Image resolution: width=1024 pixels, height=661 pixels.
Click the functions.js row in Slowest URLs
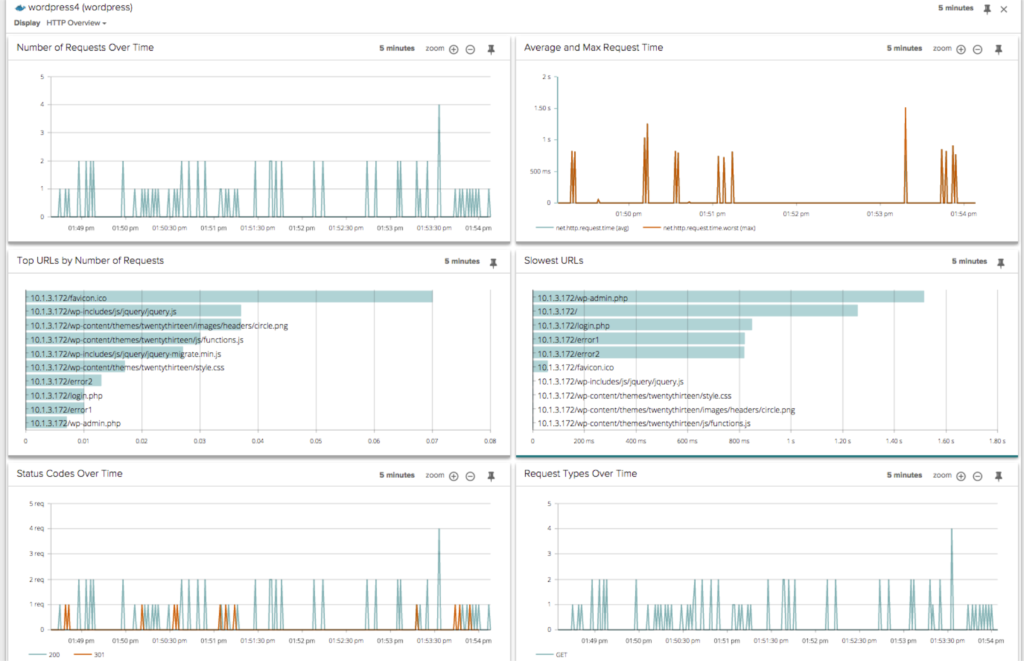click(643, 423)
